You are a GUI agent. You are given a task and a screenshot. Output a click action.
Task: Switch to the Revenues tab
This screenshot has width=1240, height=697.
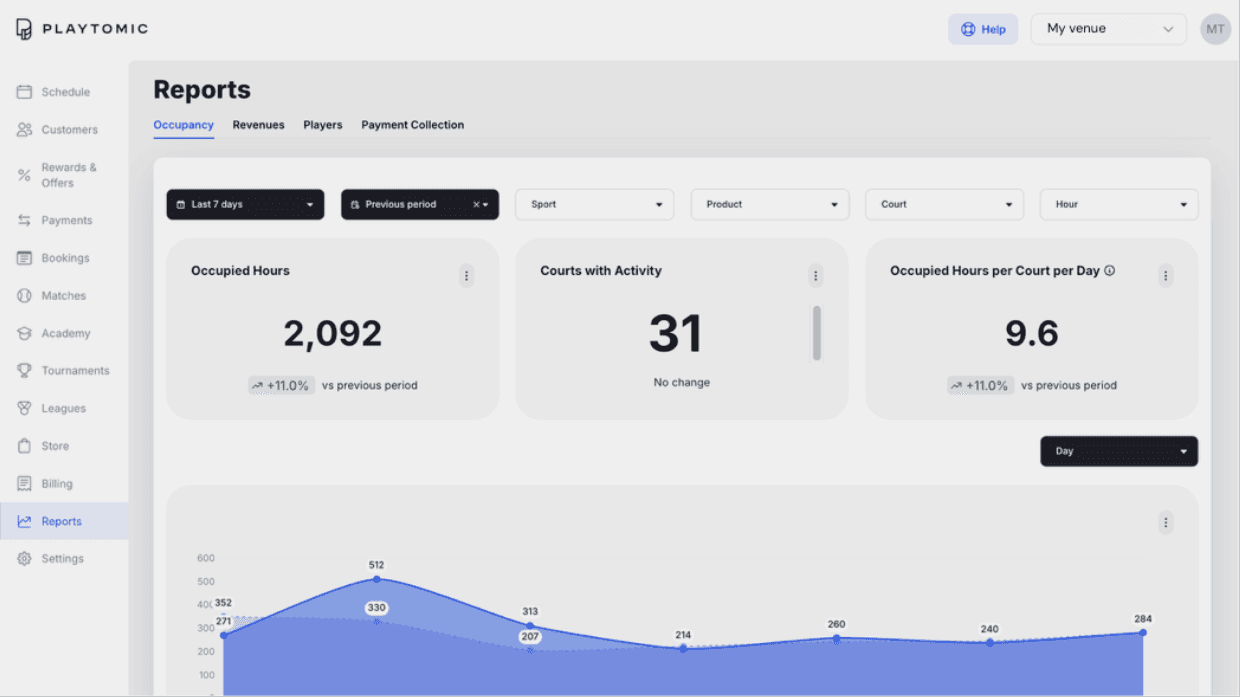[x=259, y=125]
